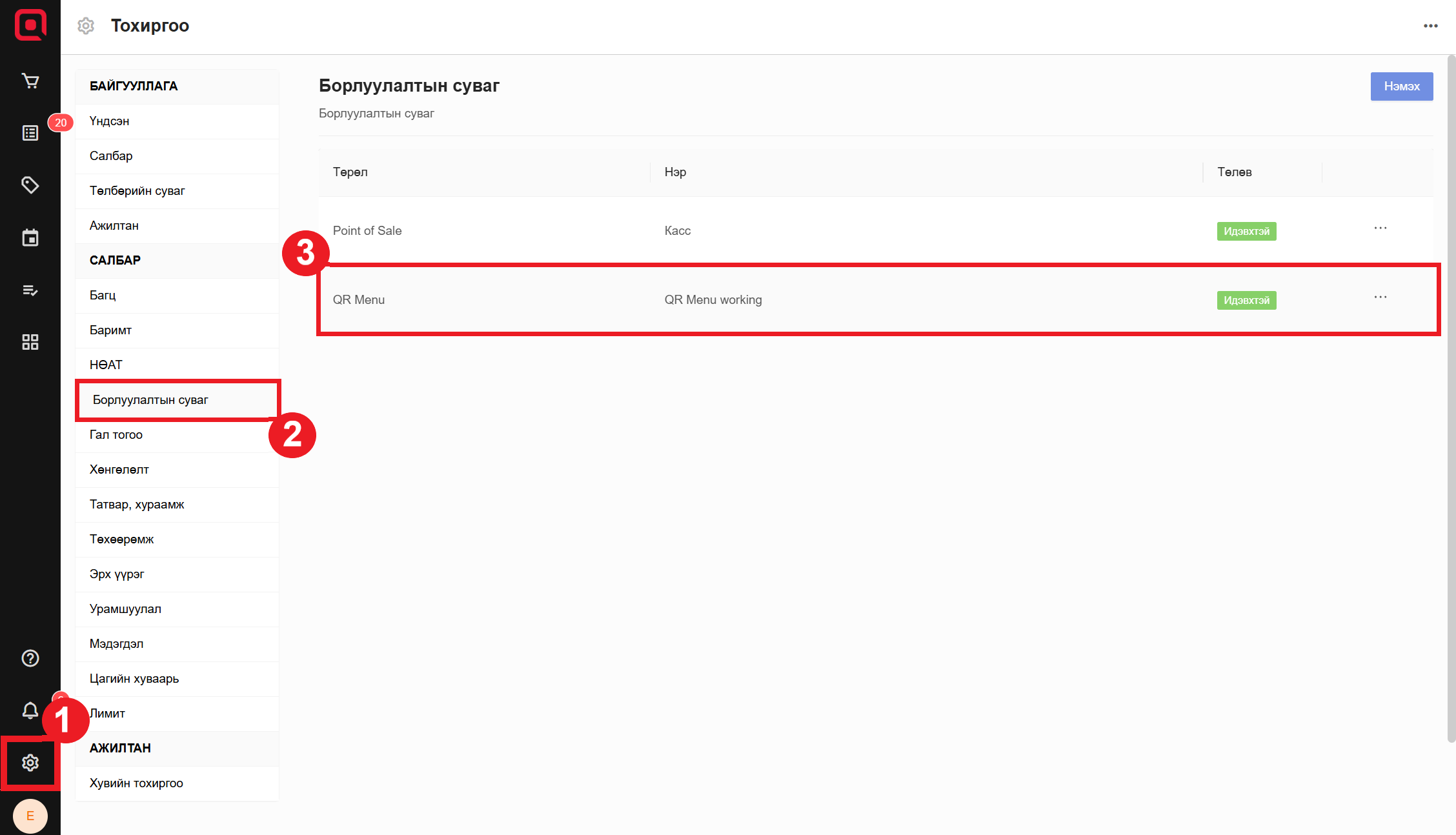Open the three-dot menu for Point of Sale row
Screen dimensions: 1456x835
coord(1380,228)
